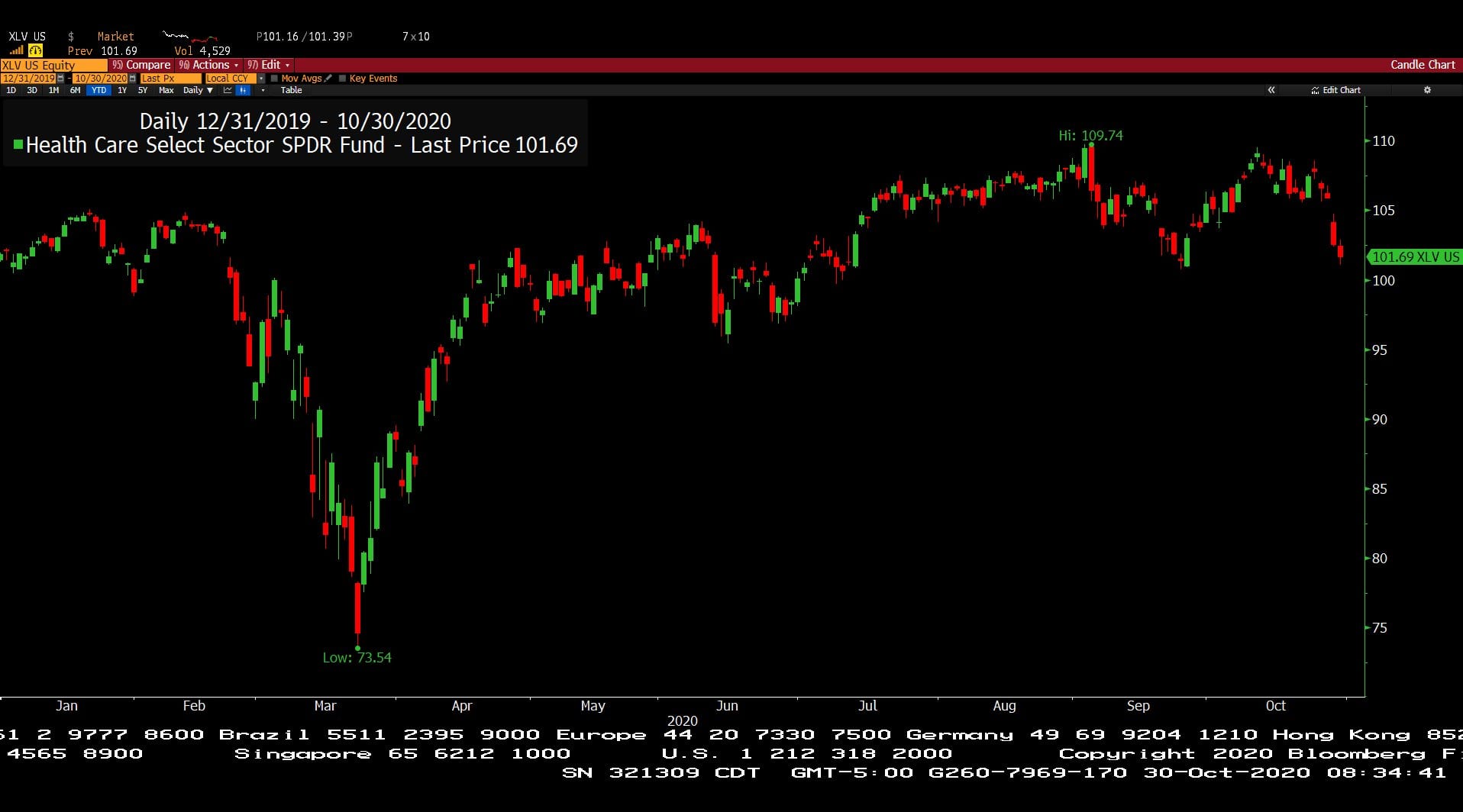1463x812 pixels.
Task: Open the Daily periodicity dropdown
Action: pyautogui.click(x=198, y=90)
